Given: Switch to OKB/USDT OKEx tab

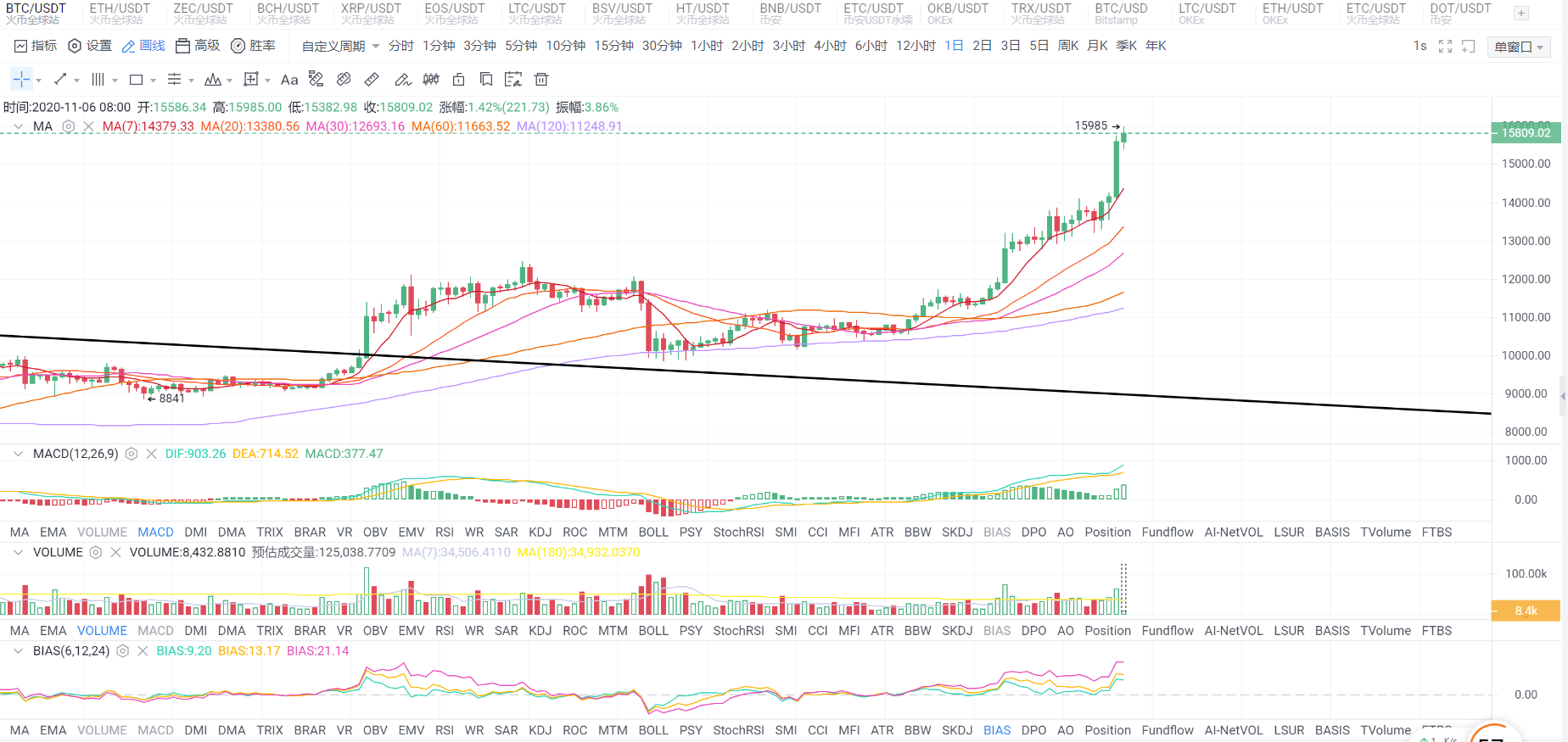Looking at the screenshot, I should pos(958,14).
